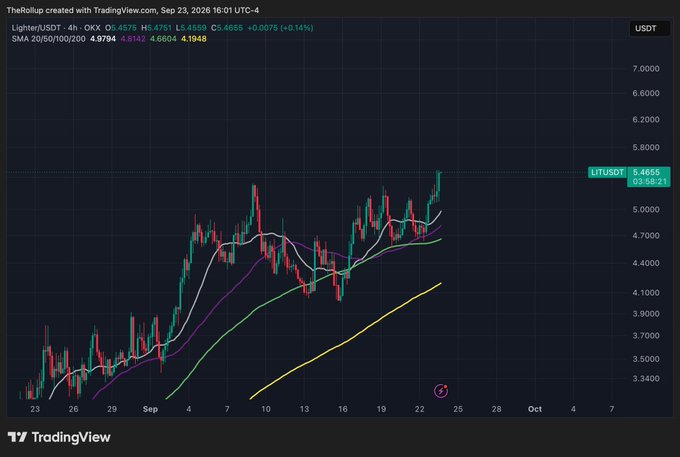Click the current price 5.4655 tag
Image resolution: width=680 pixels, height=457 pixels.
pos(646,172)
